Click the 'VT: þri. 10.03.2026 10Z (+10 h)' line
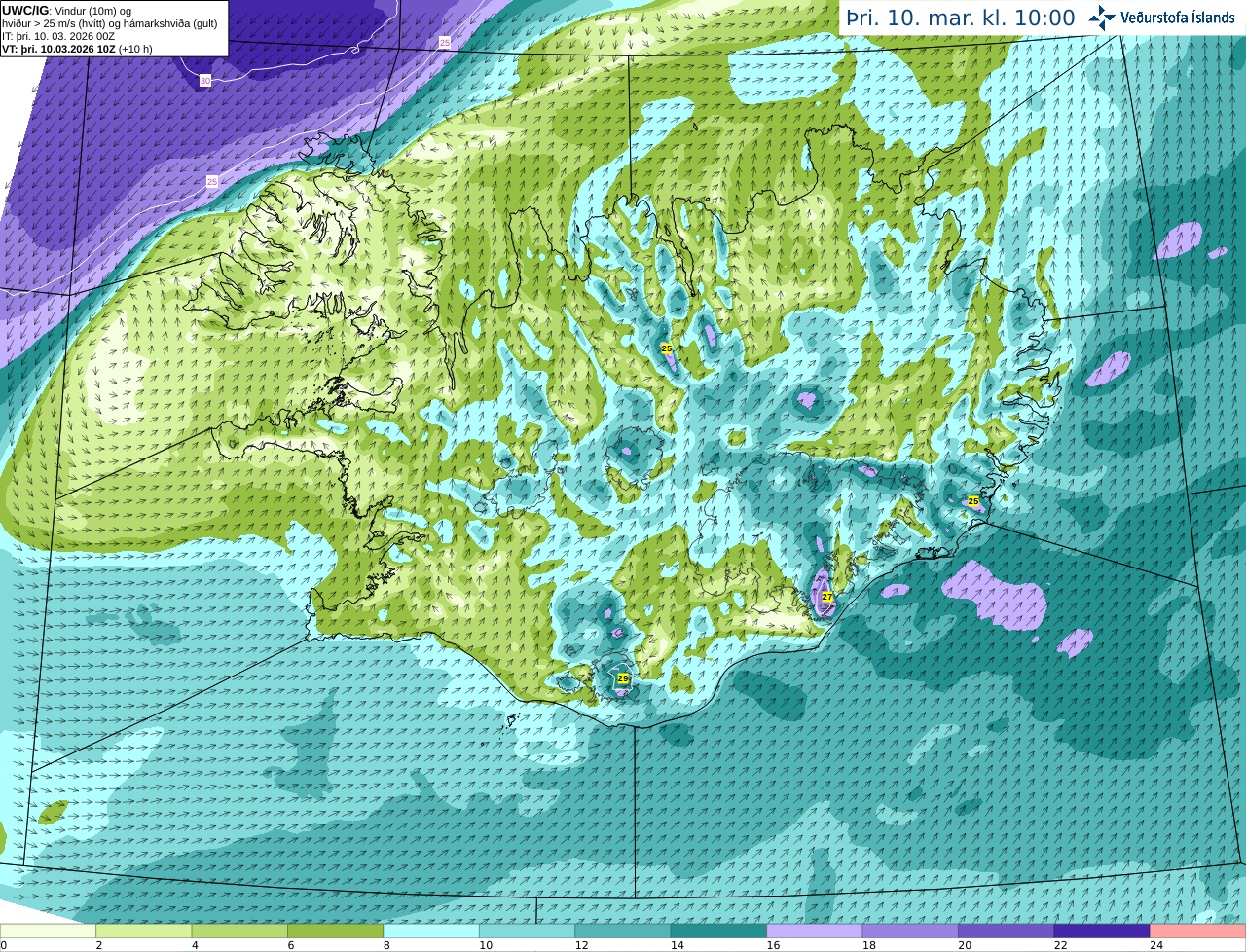This screenshot has height=952, width=1246. click(x=77, y=49)
